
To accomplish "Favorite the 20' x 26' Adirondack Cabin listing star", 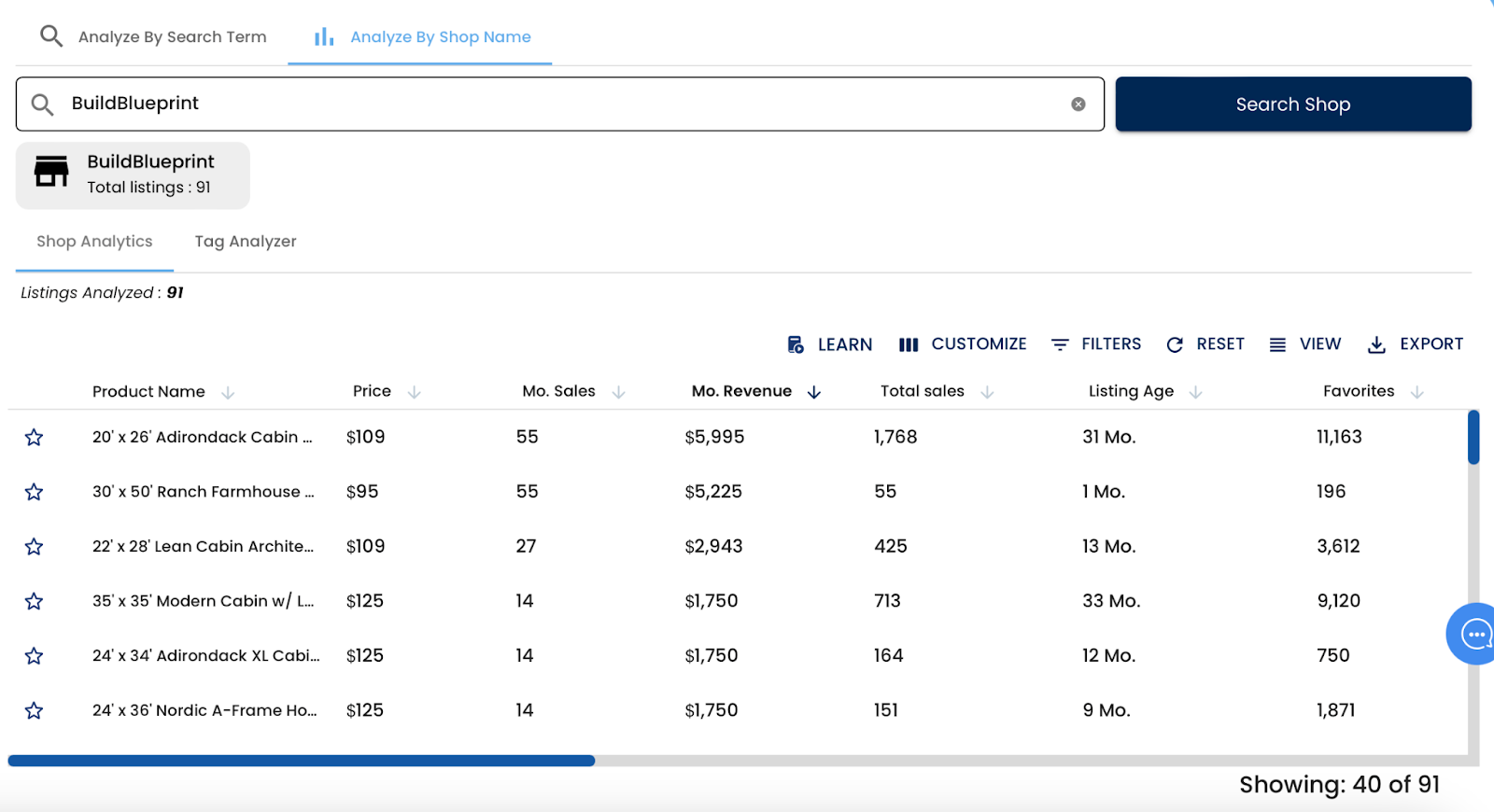I will (x=34, y=437).
